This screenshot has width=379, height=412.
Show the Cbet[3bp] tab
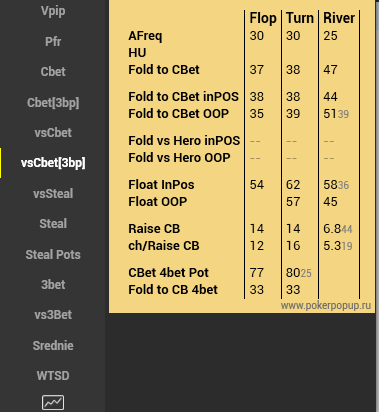[x=53, y=103]
